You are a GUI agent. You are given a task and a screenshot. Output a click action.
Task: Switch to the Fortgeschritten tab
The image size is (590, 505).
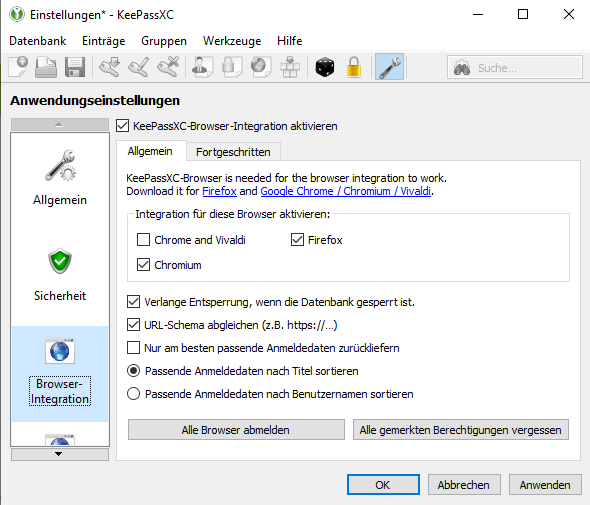233,152
